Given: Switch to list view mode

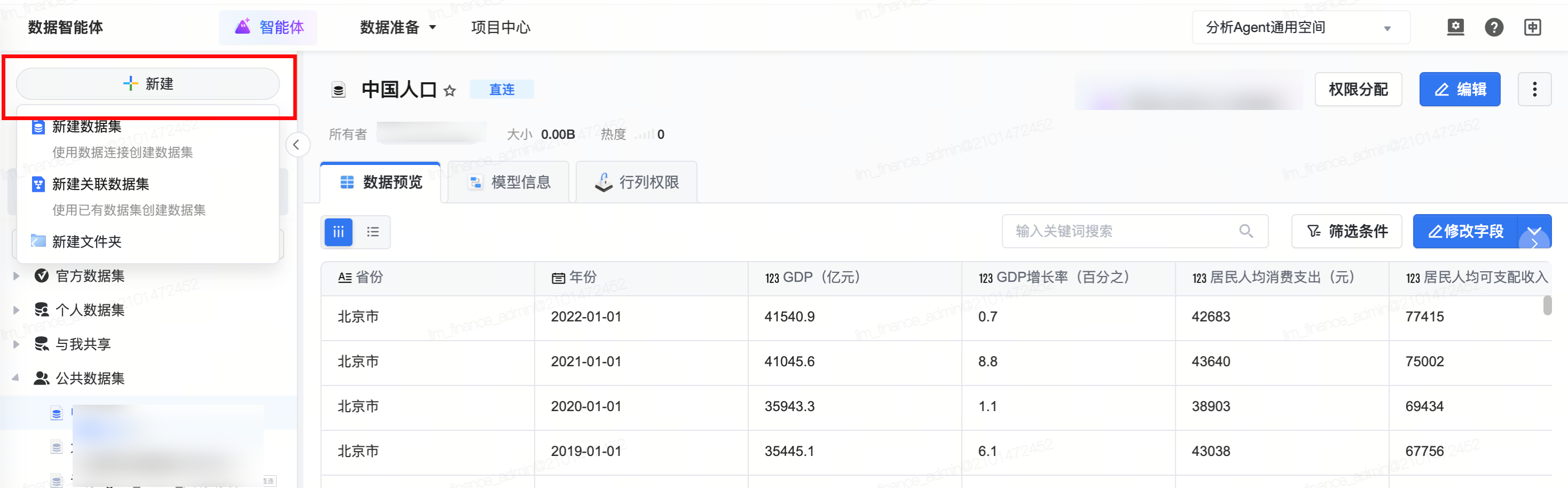Looking at the screenshot, I should coord(373,232).
